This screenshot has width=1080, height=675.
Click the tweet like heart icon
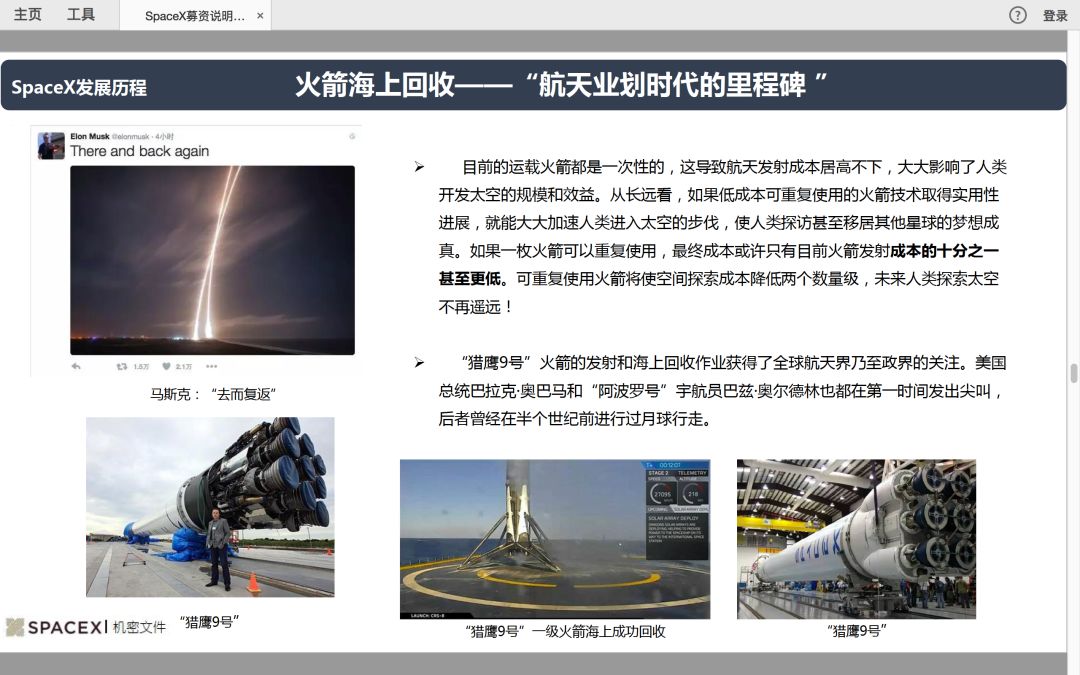pos(166,366)
